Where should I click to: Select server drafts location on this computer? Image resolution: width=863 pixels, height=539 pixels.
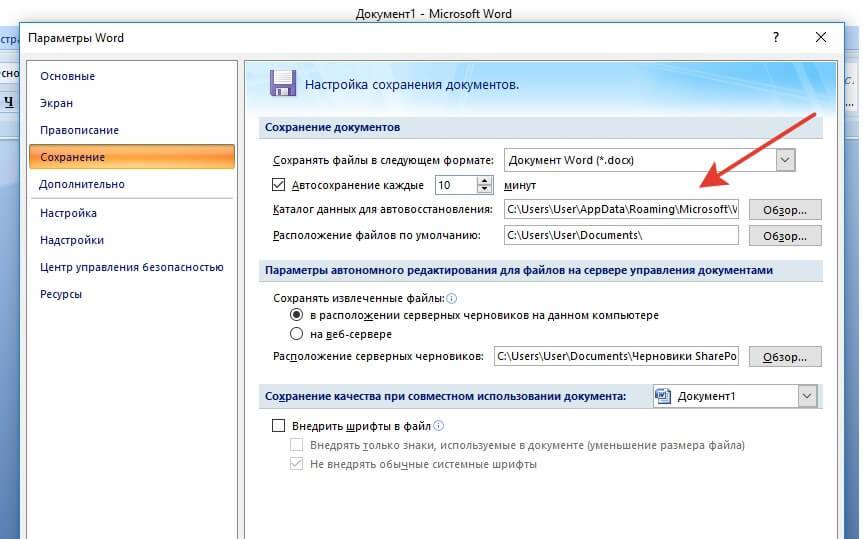click(x=297, y=315)
